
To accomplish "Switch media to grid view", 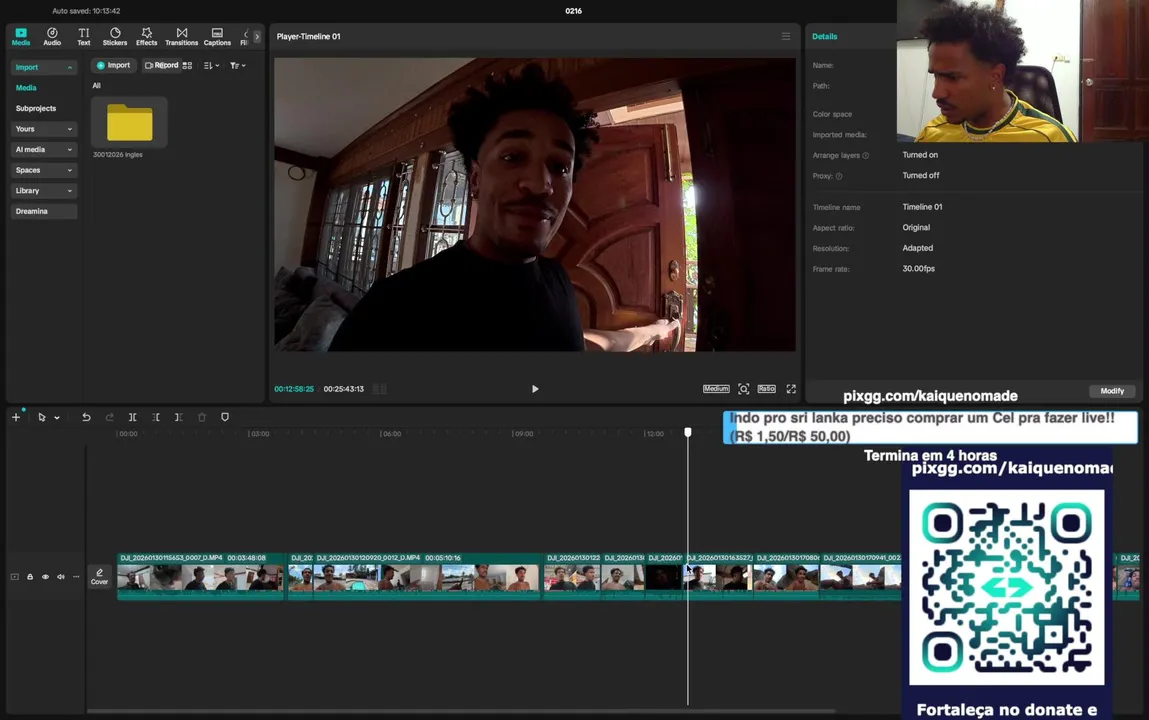I will 188,65.
